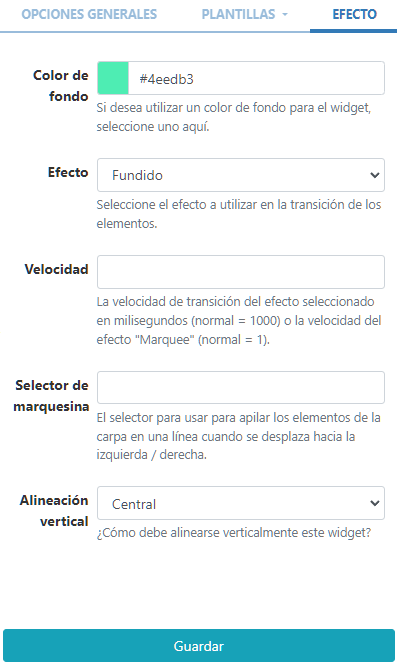This screenshot has width=397, height=663.
Task: Focus the Velocidad input field
Action: point(241,272)
